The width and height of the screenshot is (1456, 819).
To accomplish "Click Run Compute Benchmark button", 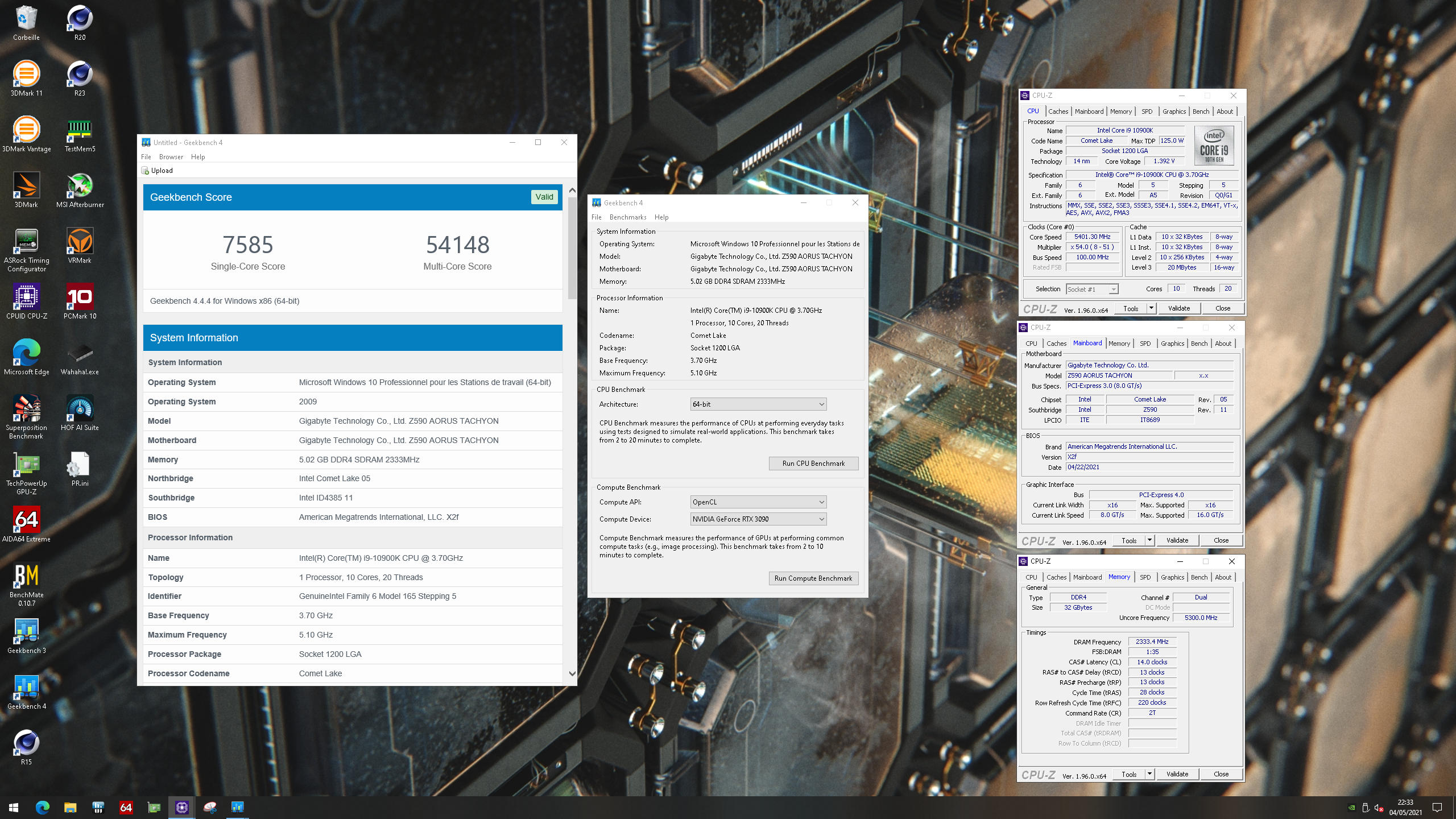I will tap(813, 578).
